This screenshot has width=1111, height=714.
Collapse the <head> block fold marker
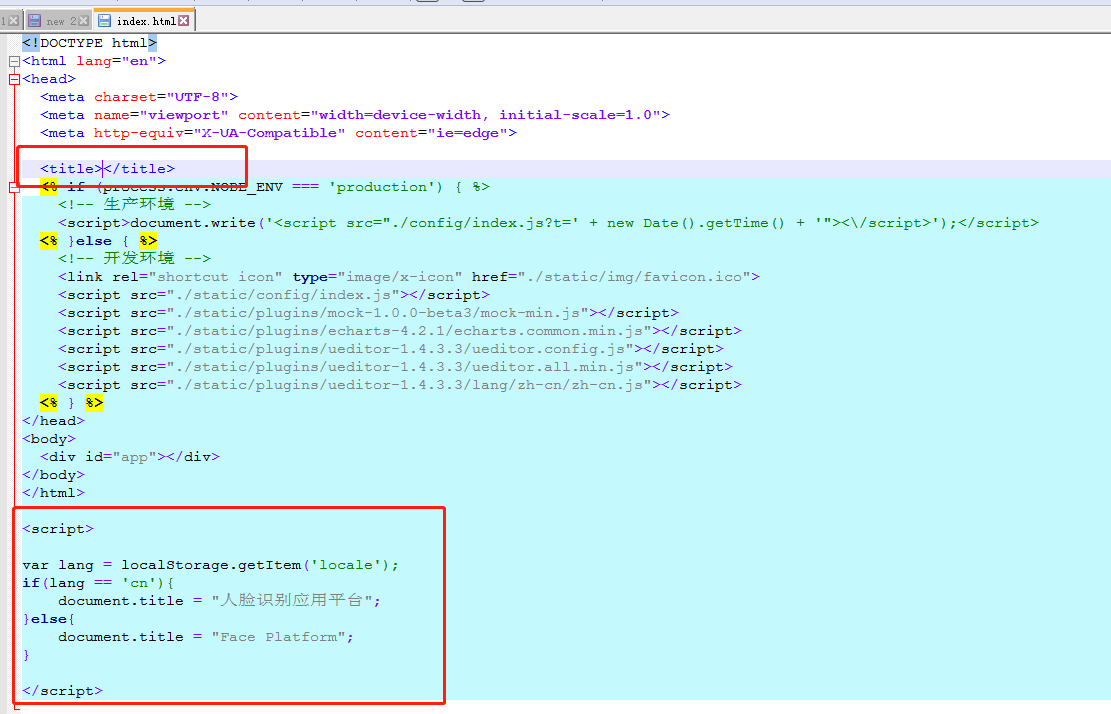tap(14, 79)
